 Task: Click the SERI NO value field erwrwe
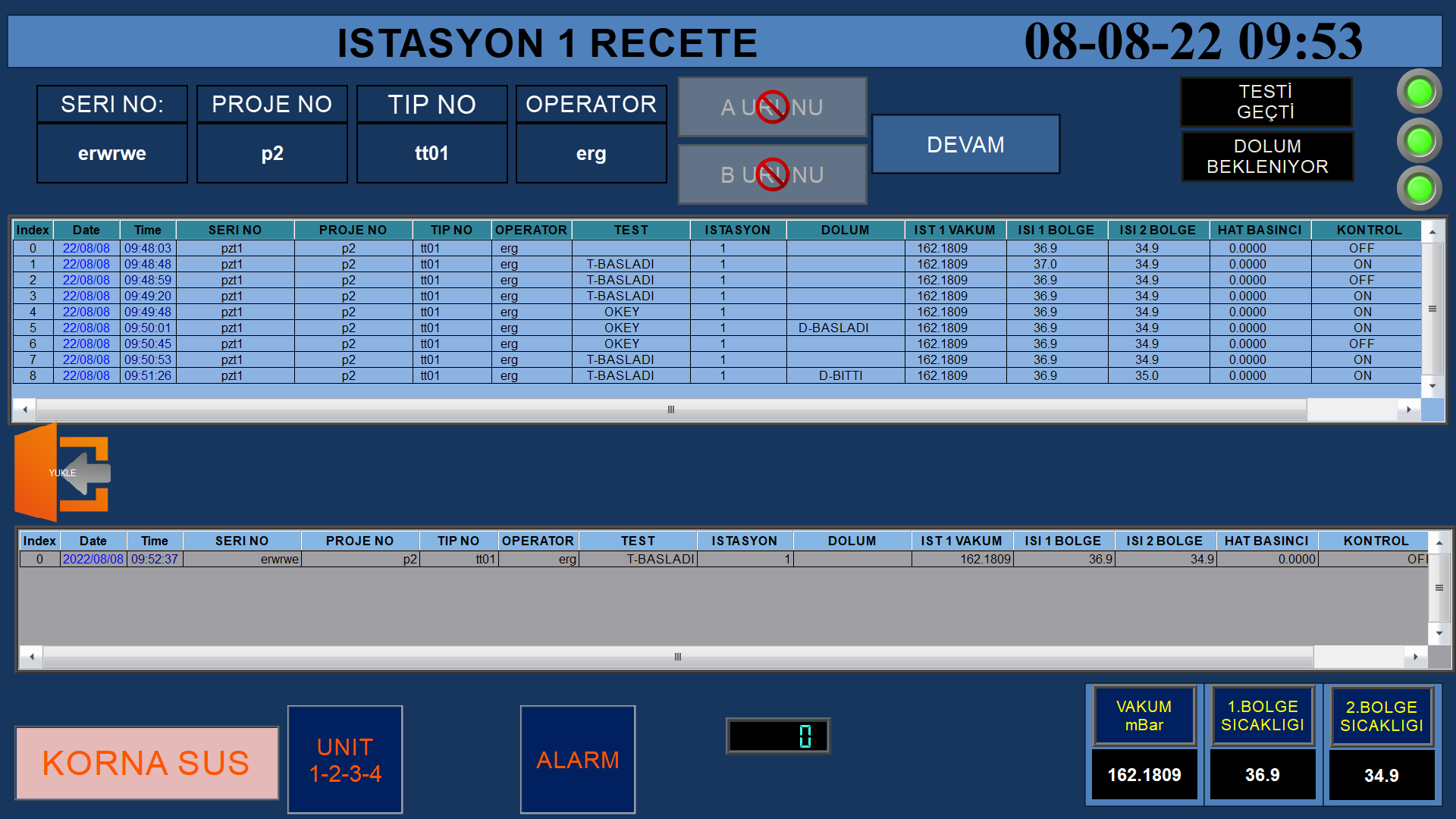pyautogui.click(x=112, y=153)
